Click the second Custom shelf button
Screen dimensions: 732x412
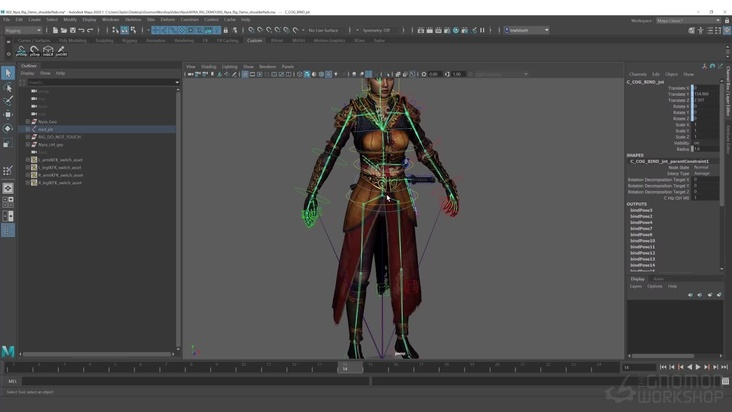(35, 51)
